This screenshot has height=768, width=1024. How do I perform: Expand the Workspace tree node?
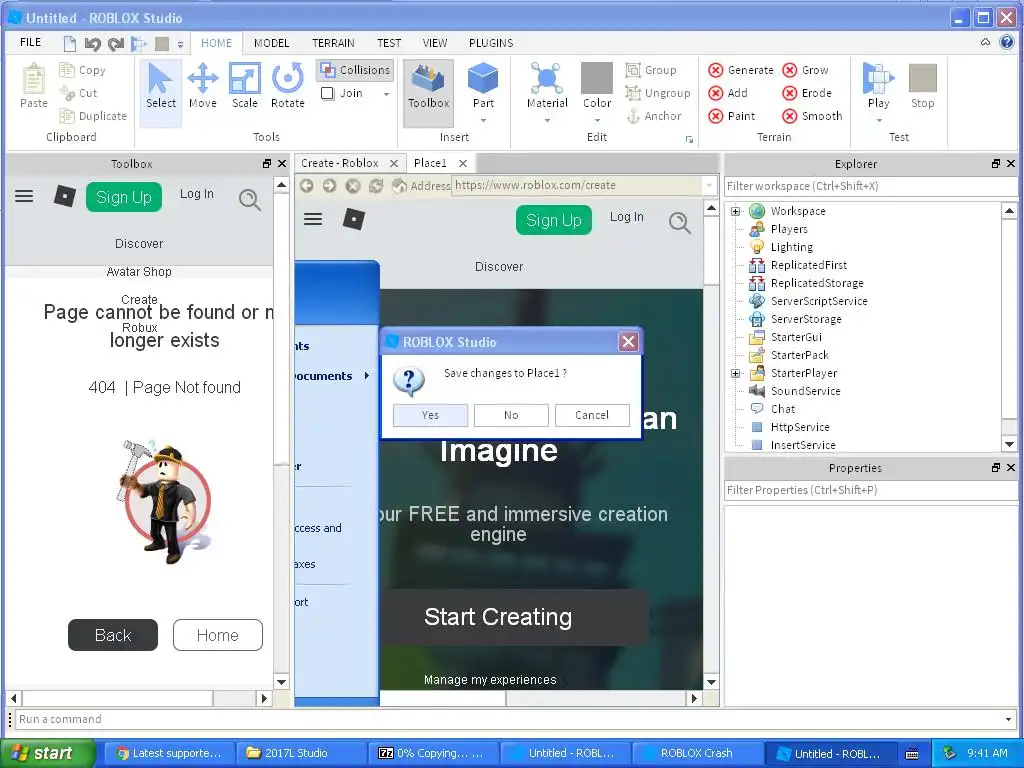point(735,211)
